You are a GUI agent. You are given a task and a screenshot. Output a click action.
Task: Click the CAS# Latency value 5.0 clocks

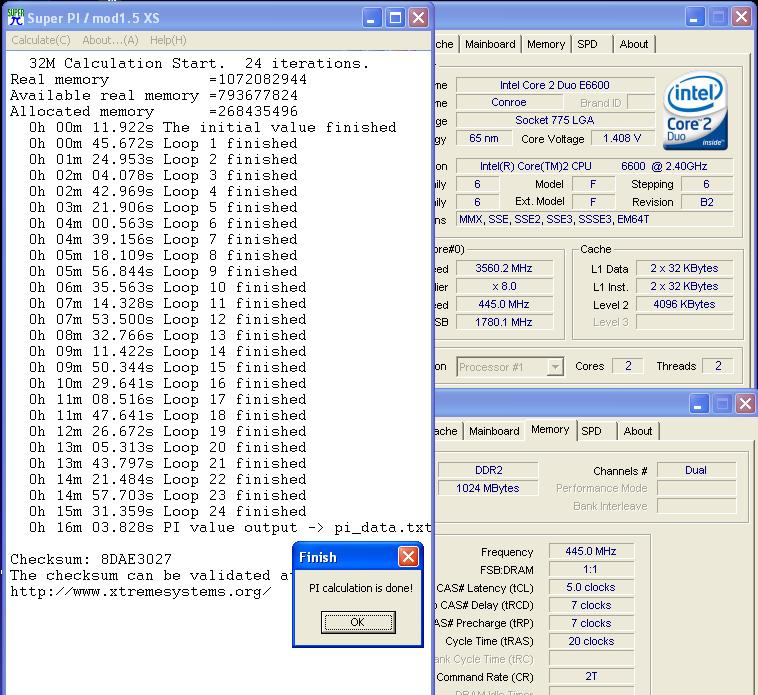click(x=591, y=587)
